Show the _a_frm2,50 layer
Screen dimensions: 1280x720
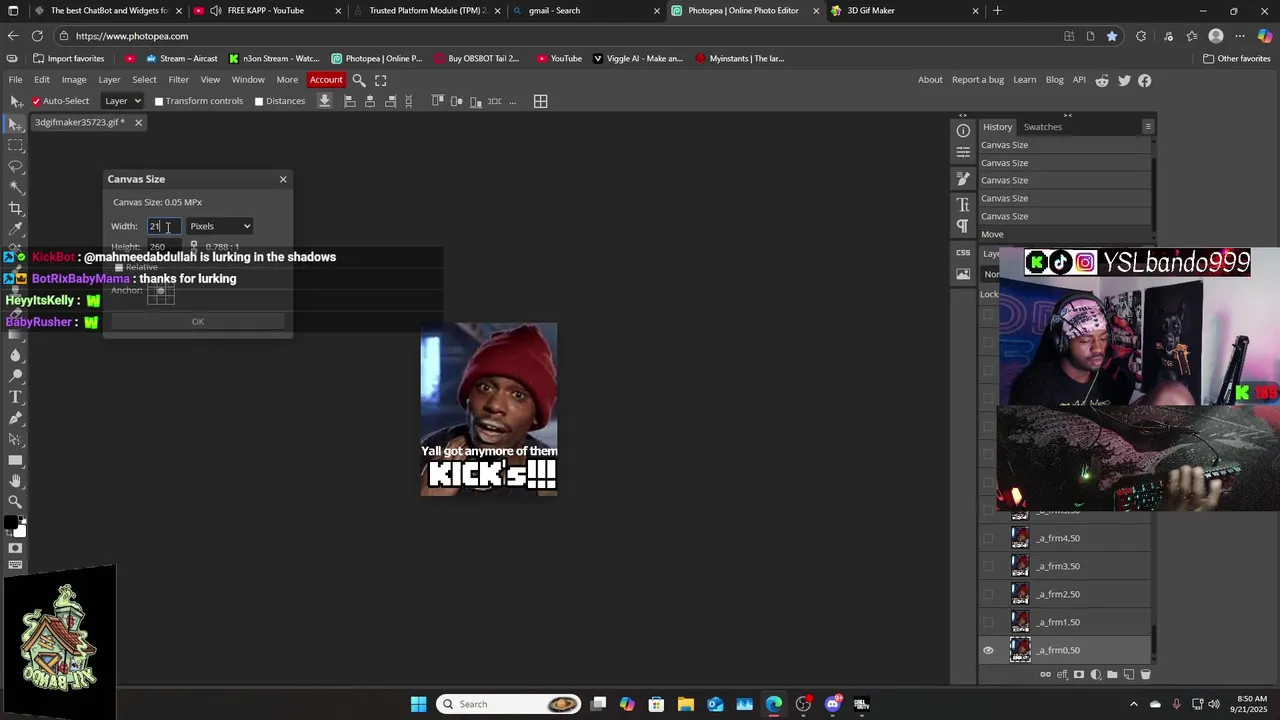988,594
